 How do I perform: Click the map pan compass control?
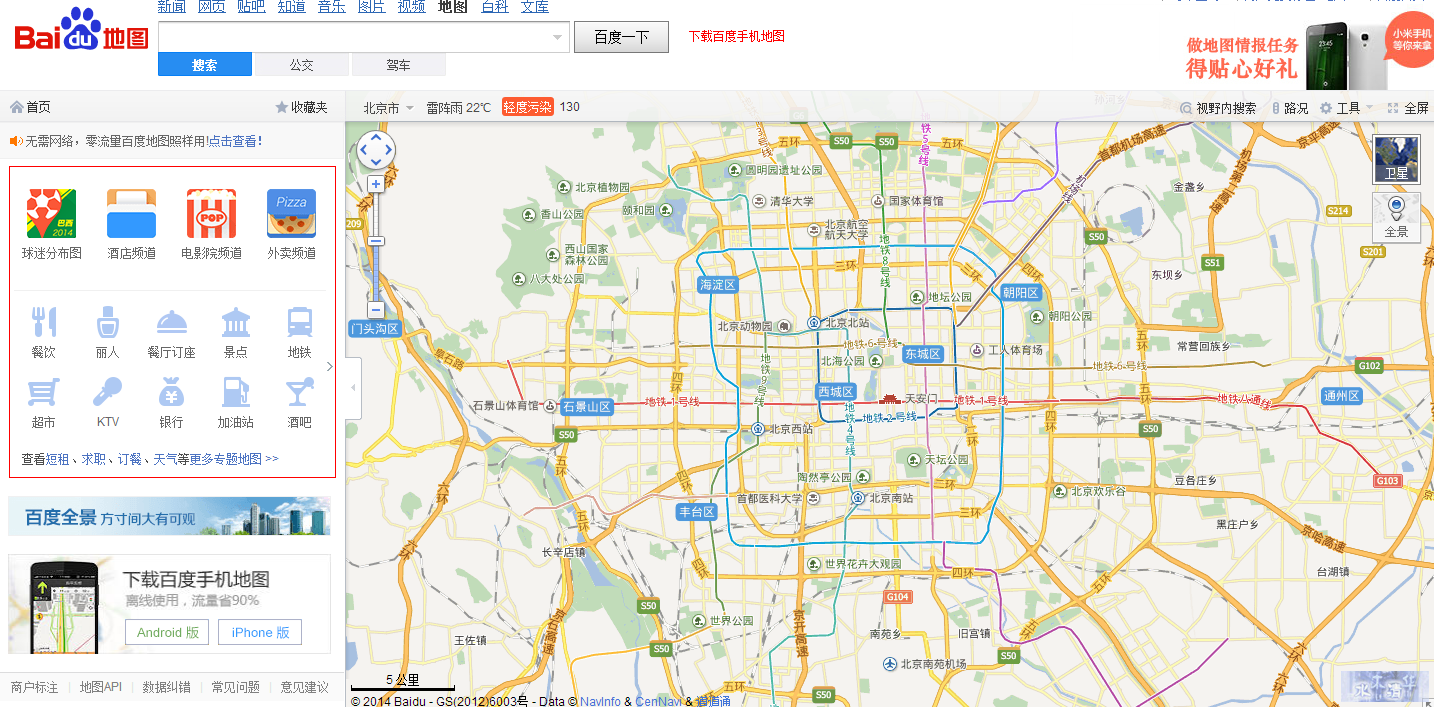[x=376, y=150]
